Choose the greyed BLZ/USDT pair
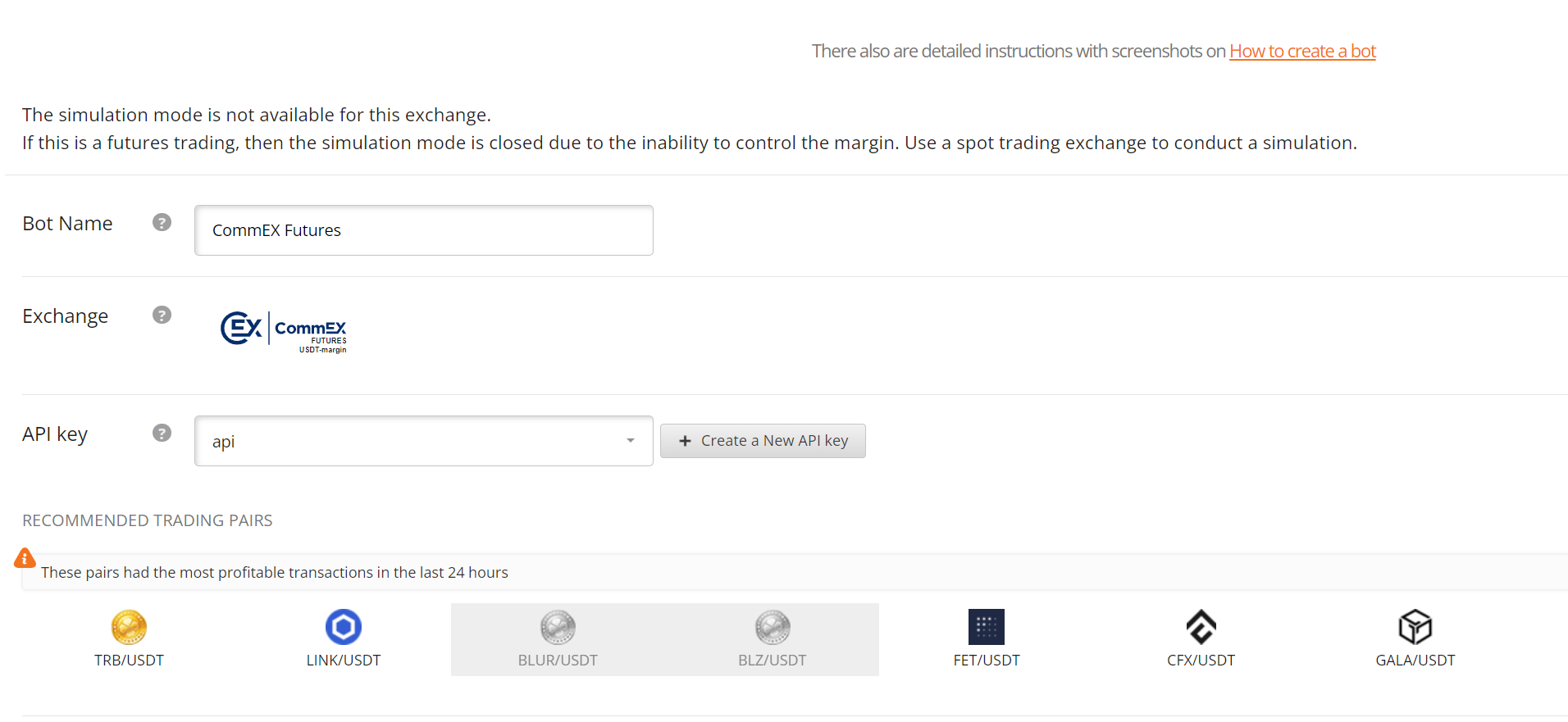 773,640
